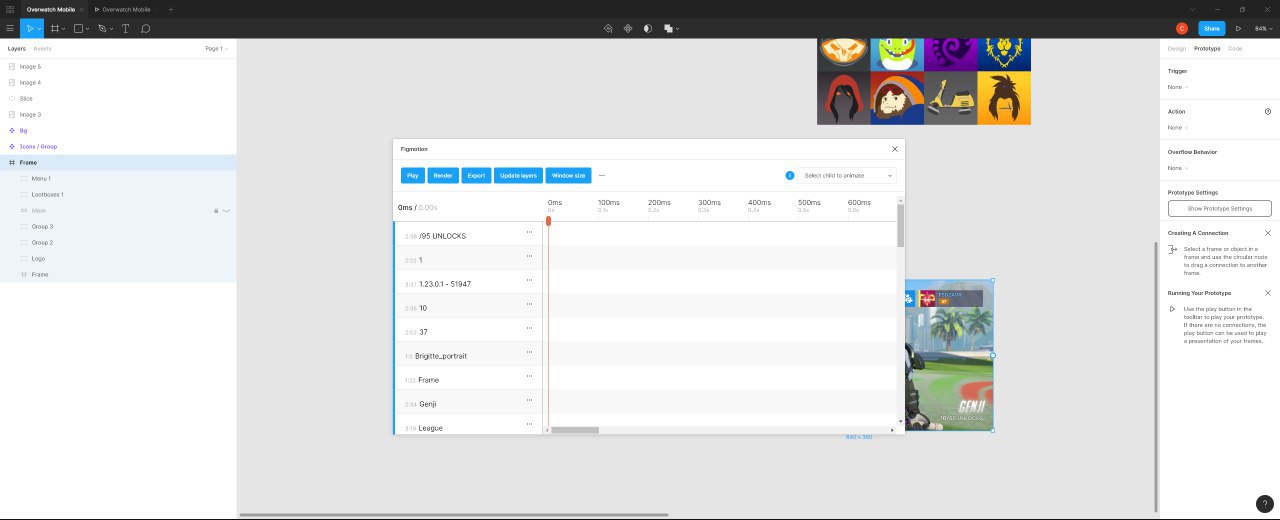
Task: Add a new tab with plus icon
Action: pos(171,9)
